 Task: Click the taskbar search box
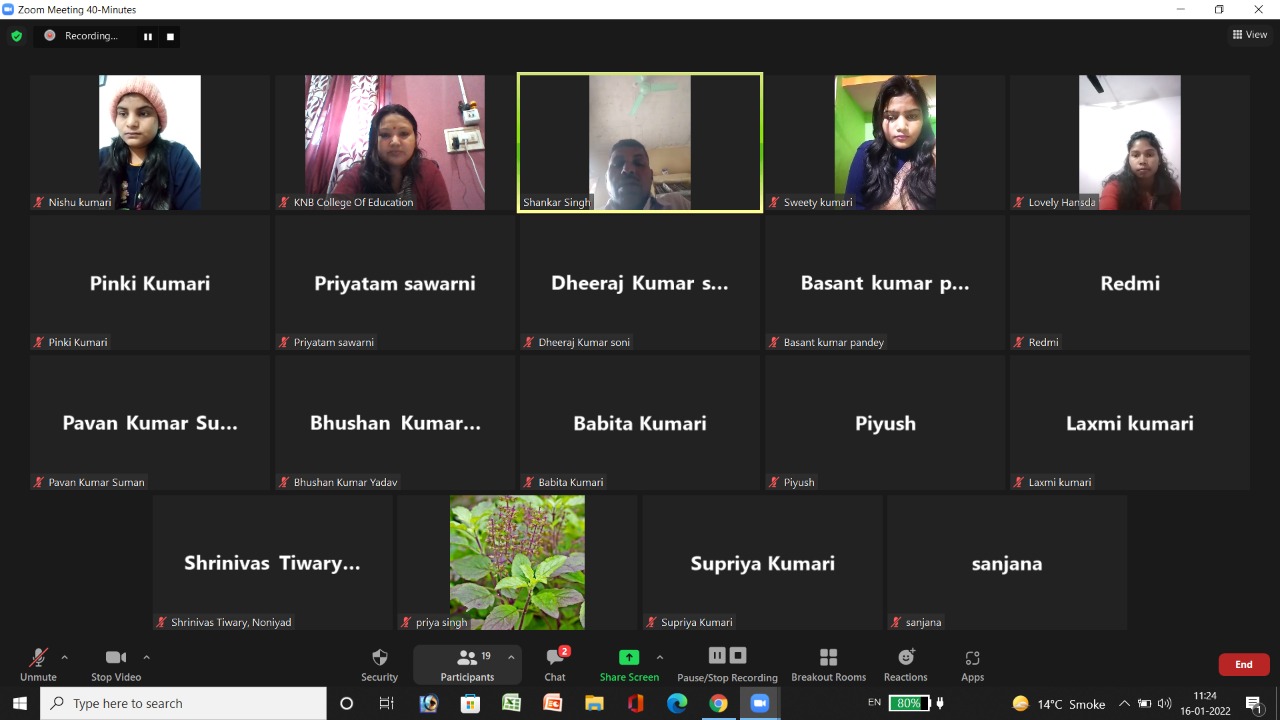point(183,703)
